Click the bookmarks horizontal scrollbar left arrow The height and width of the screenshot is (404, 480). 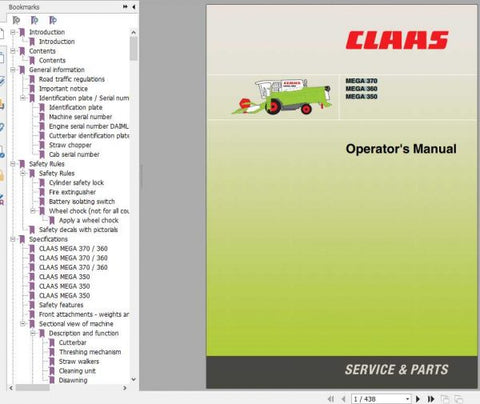click(x=11, y=388)
